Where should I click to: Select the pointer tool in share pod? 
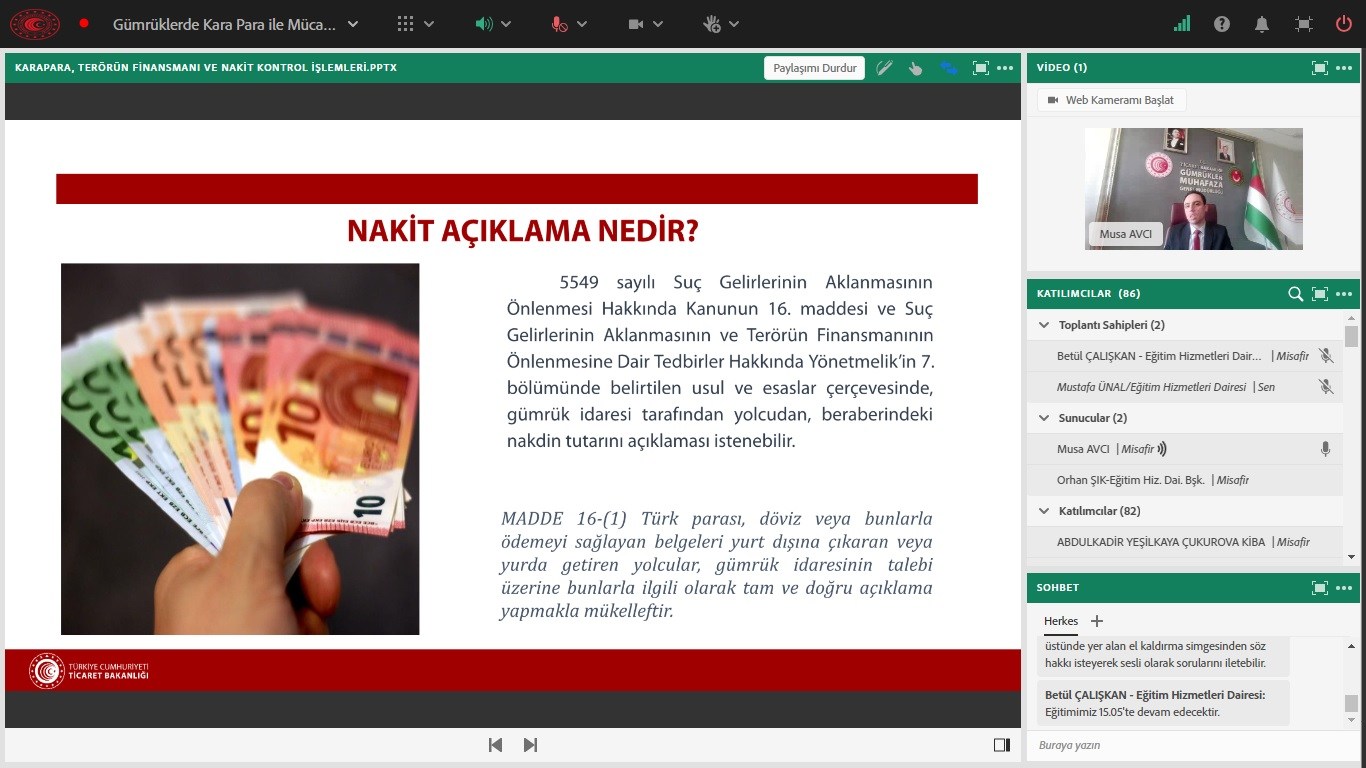(x=915, y=68)
